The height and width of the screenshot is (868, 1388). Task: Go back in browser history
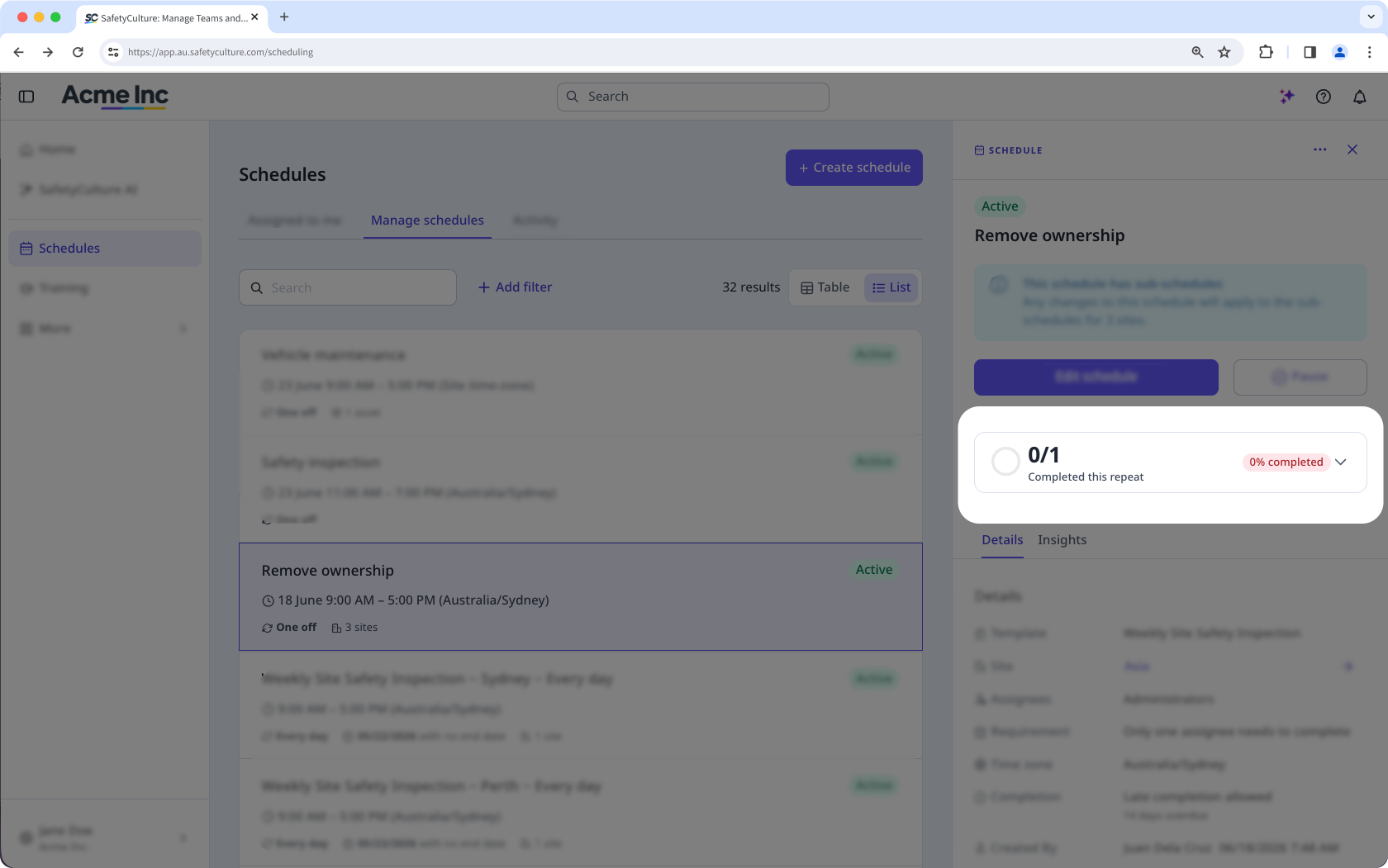point(19,52)
